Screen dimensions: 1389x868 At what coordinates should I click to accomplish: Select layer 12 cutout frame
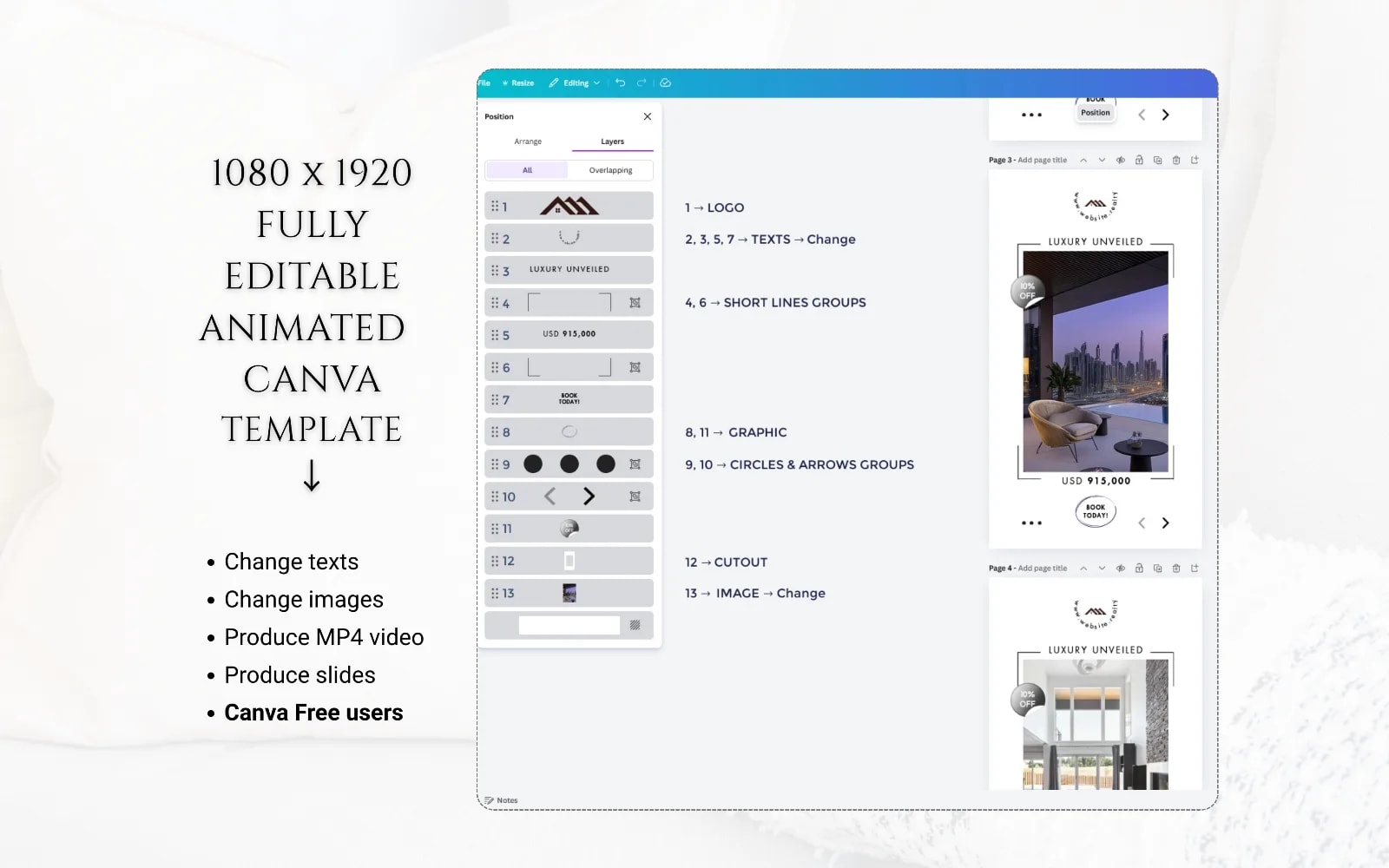[569, 561]
